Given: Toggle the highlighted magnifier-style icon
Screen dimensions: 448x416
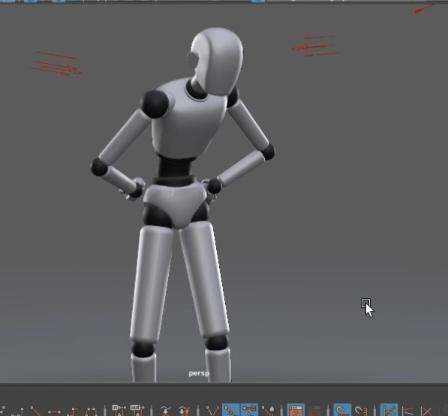Looking at the screenshot, I should (x=342, y=410).
